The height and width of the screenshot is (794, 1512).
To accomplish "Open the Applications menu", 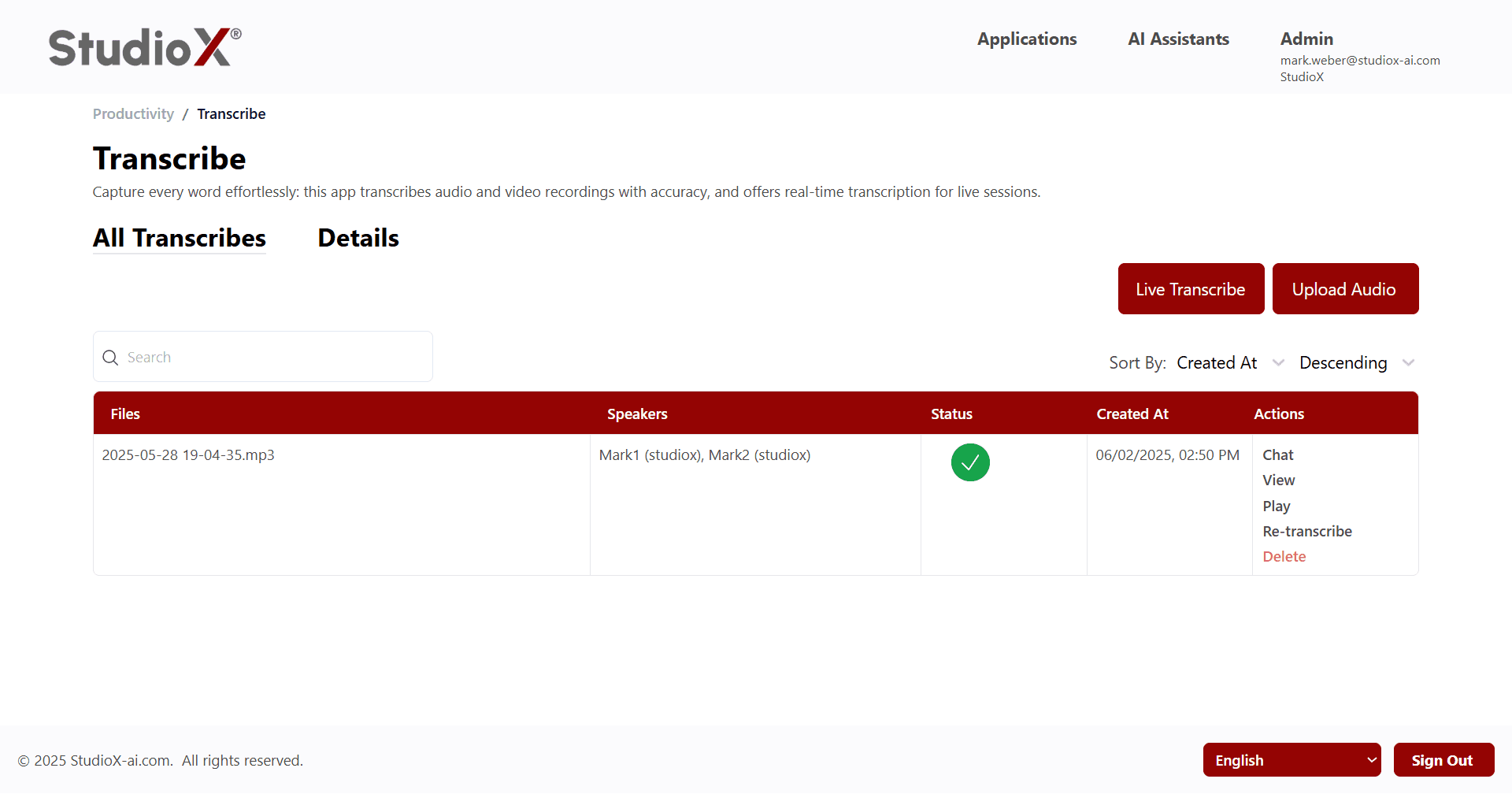I will point(1027,39).
